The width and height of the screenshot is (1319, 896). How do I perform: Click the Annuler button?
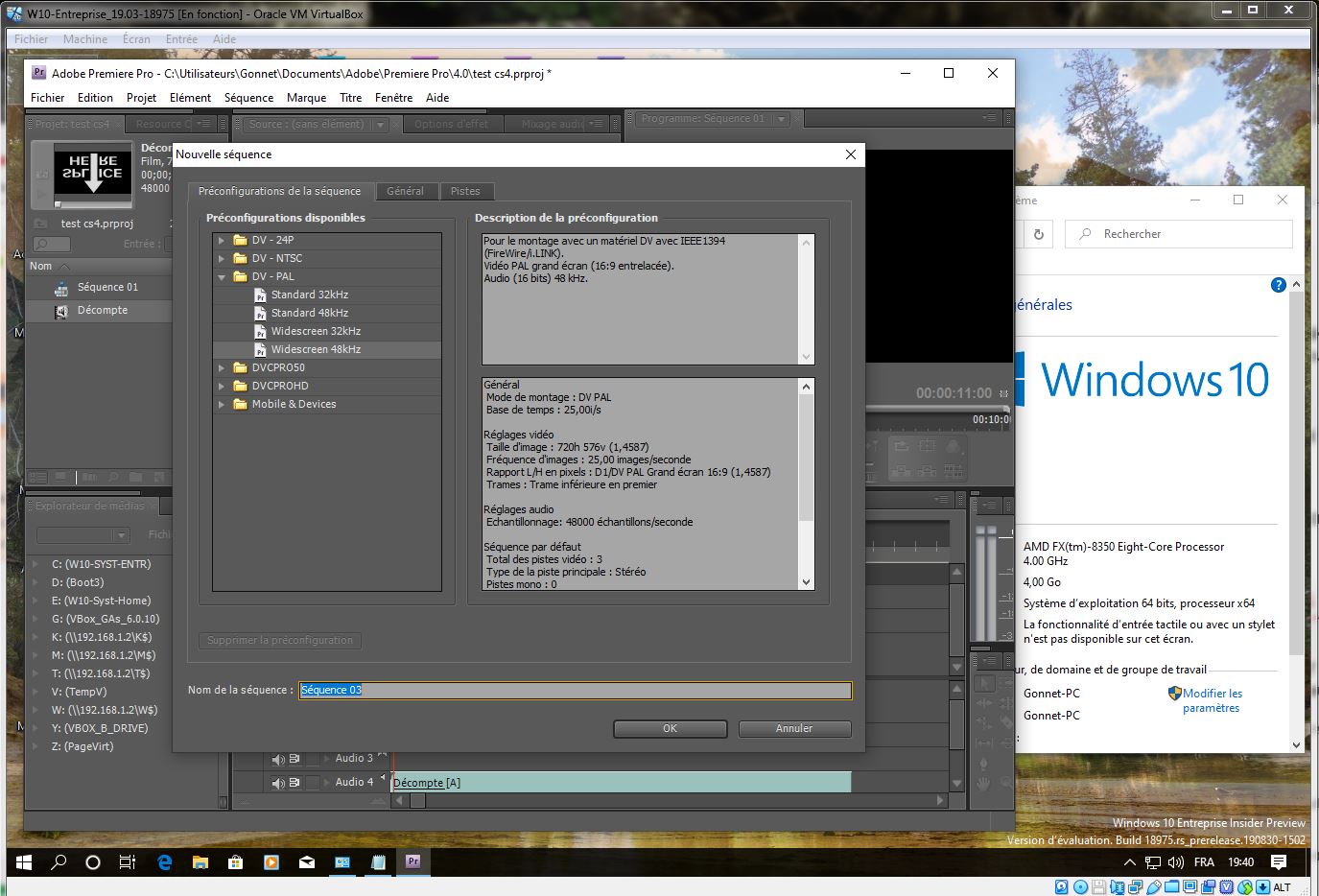coord(794,728)
